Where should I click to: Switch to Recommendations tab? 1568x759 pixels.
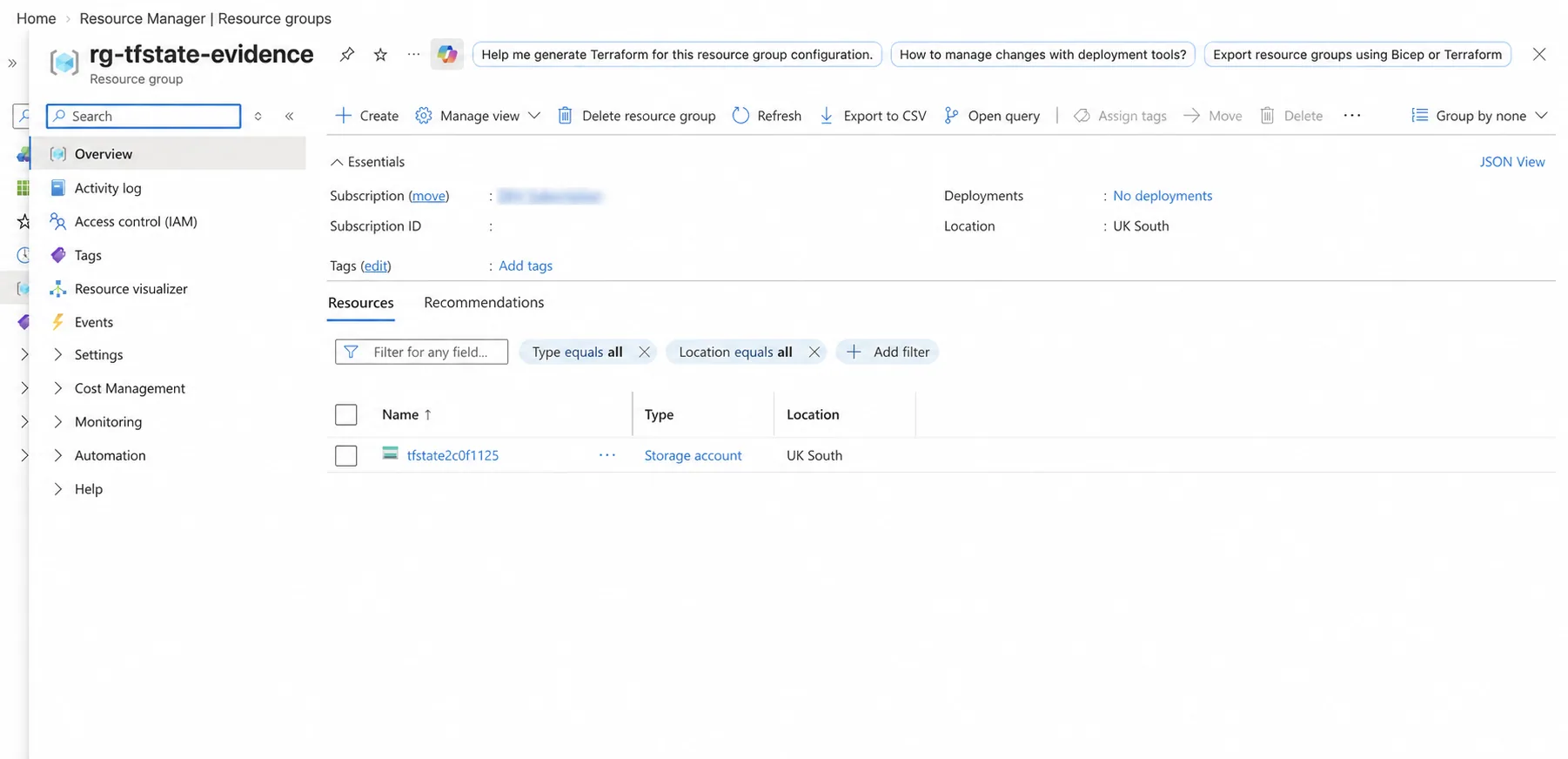click(x=484, y=303)
